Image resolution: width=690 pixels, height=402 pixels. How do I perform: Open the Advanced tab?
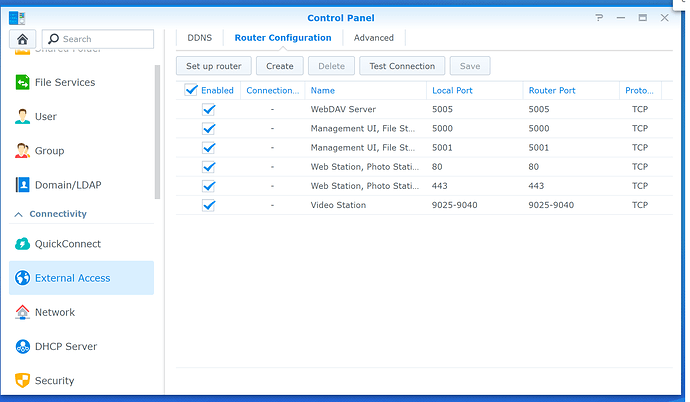pos(374,38)
